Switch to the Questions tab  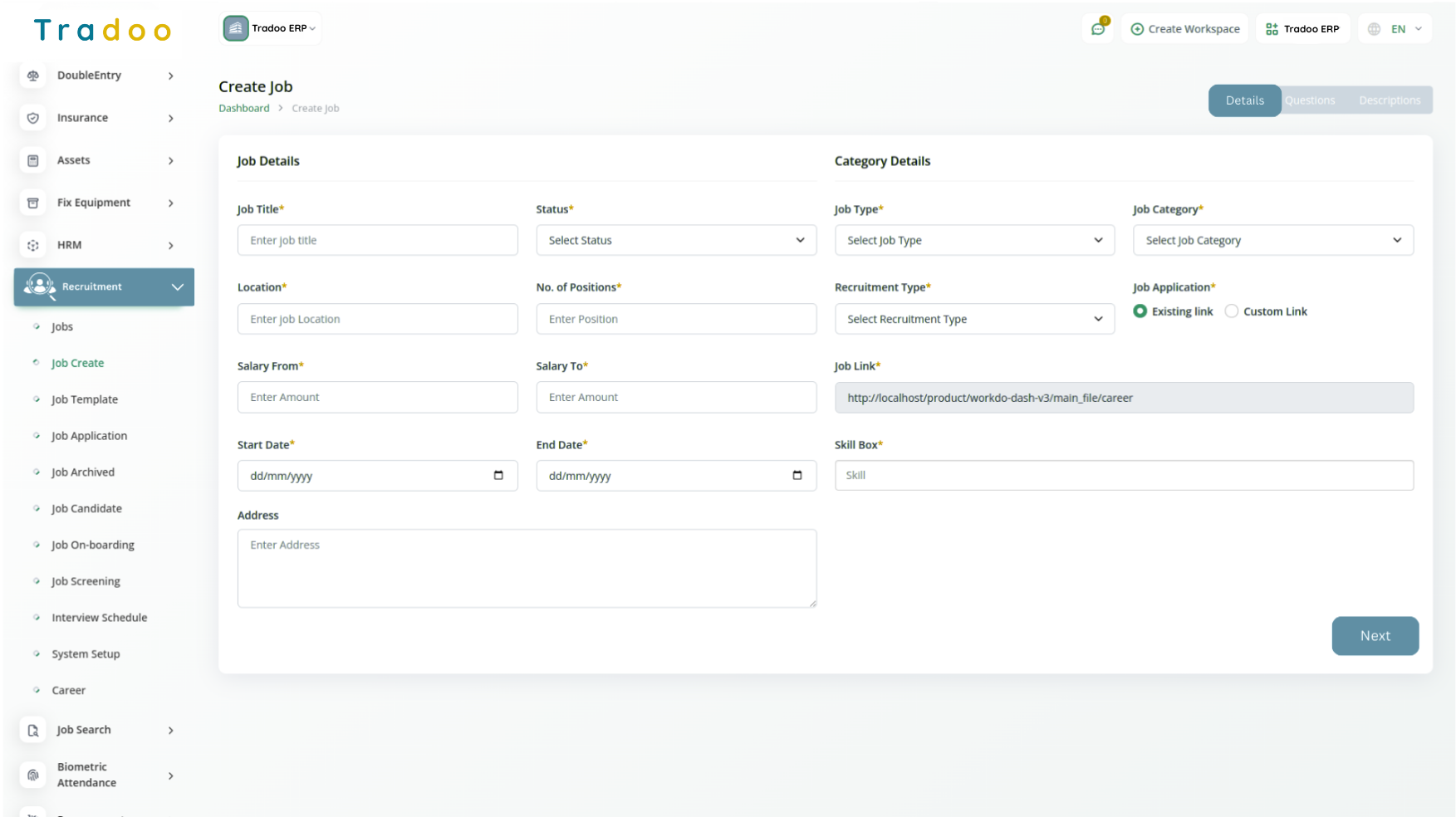(x=1310, y=100)
